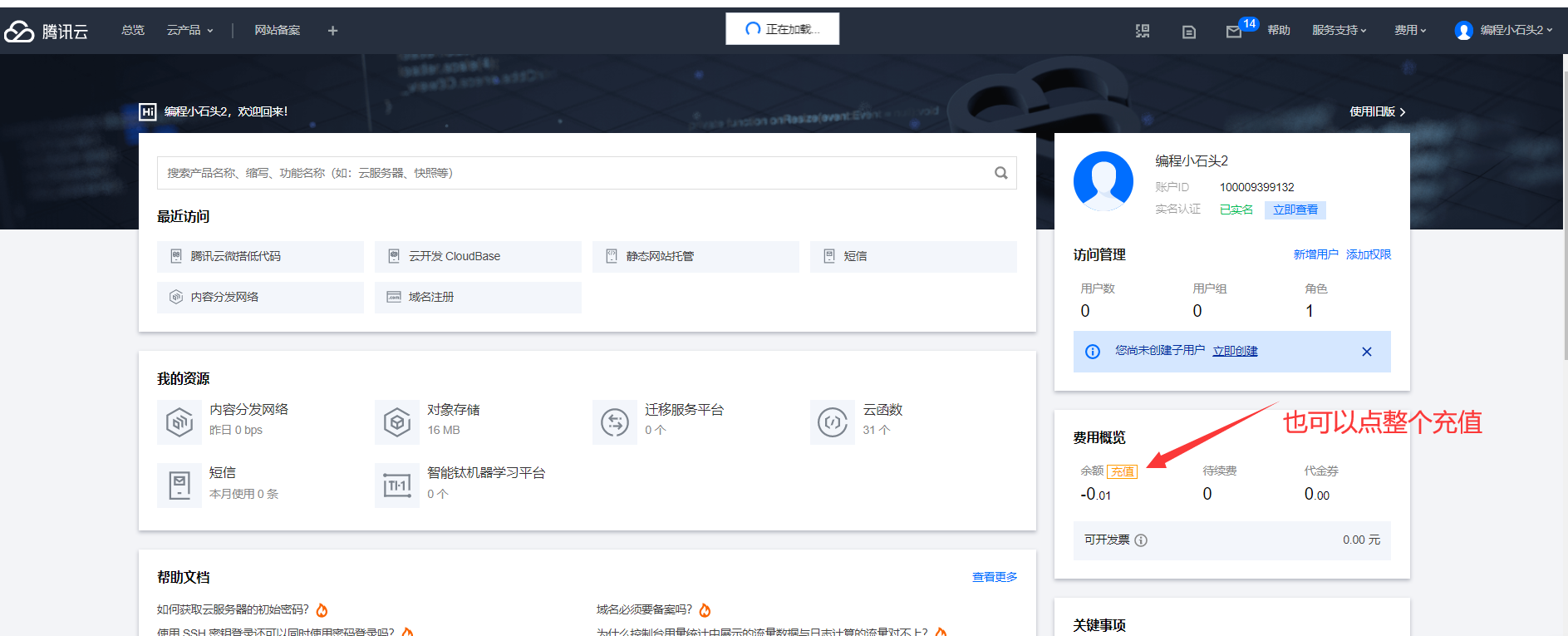This screenshot has height=636, width=1568.
Task: Open 静态网站托管 recent item
Action: click(x=696, y=256)
